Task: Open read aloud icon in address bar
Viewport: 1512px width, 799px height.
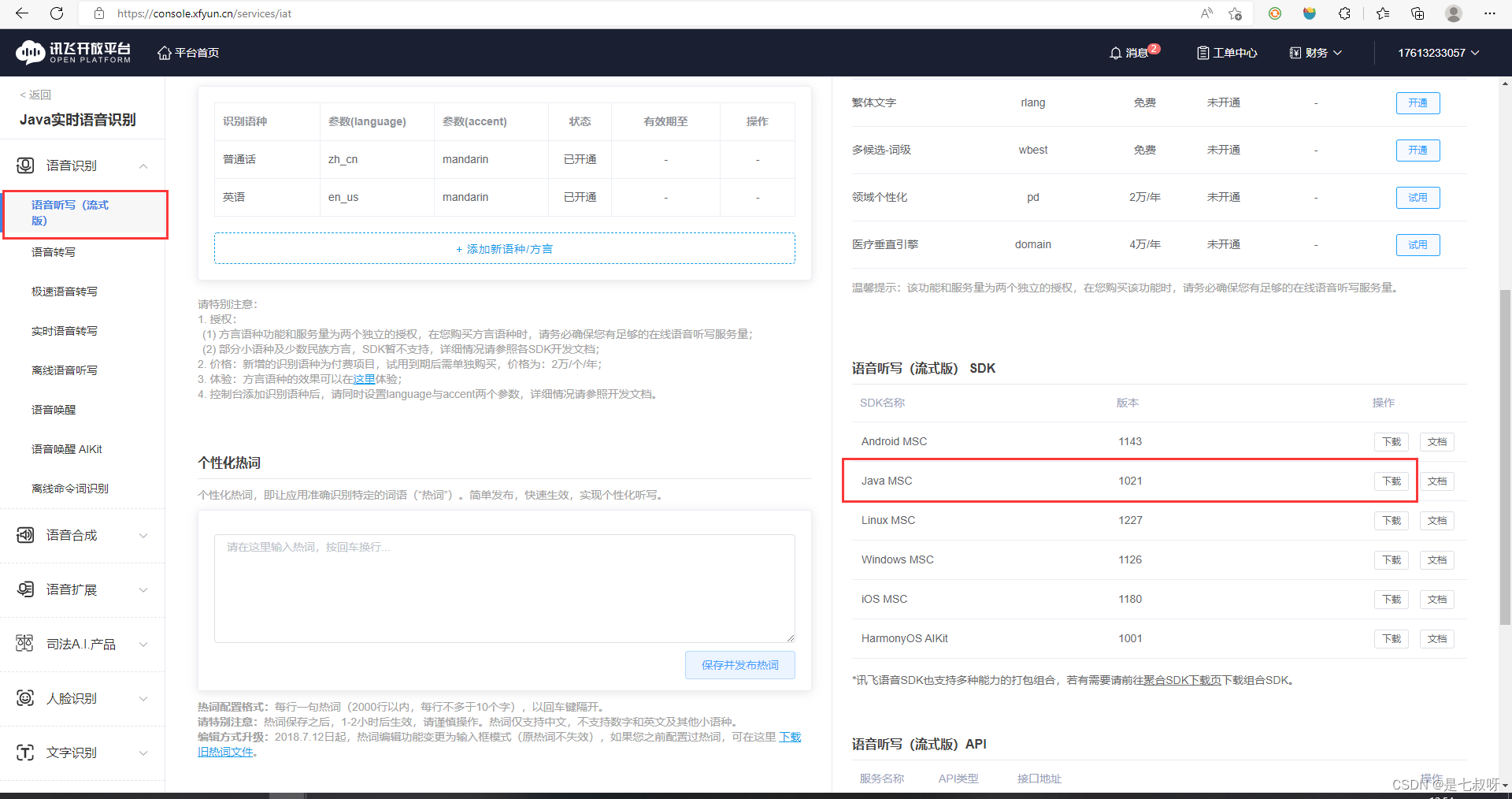Action: point(1206,13)
